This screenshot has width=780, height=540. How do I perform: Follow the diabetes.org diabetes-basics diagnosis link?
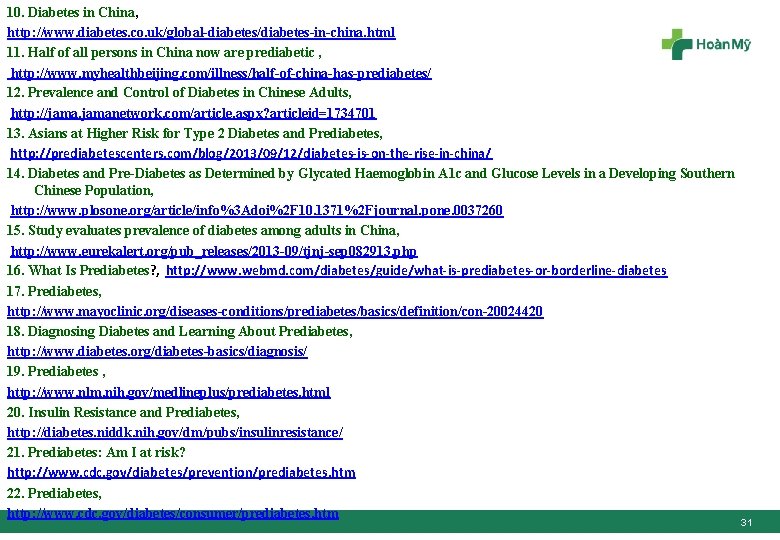157,352
